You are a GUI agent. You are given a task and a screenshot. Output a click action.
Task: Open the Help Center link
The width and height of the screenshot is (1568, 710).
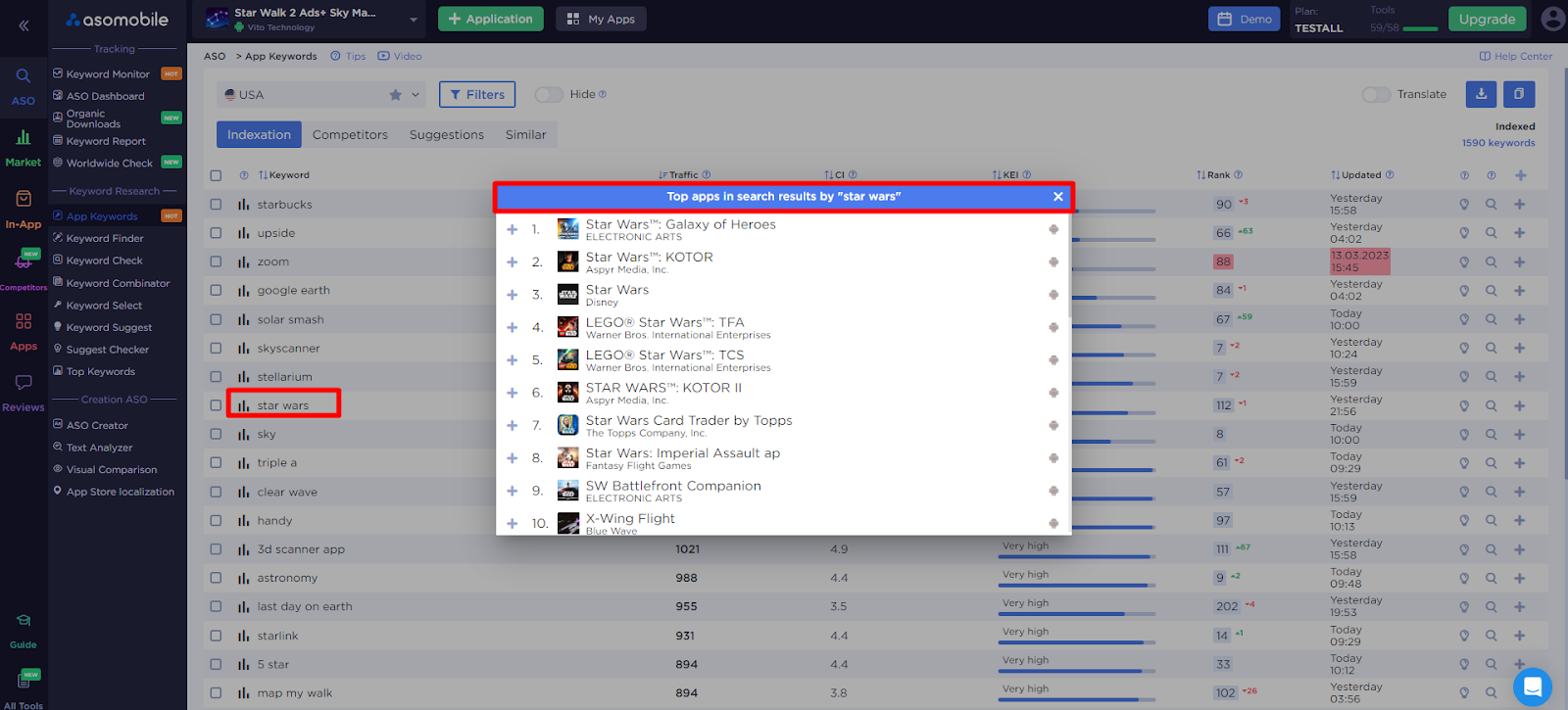click(x=1515, y=56)
